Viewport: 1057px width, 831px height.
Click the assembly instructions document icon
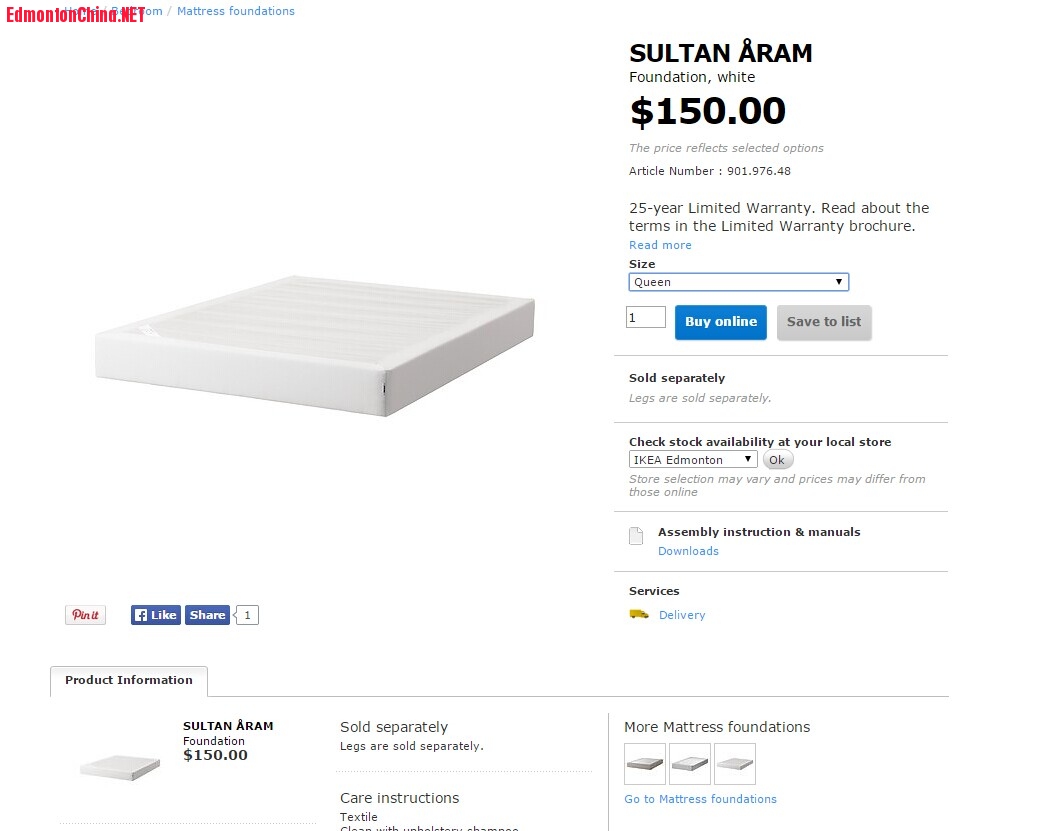click(636, 536)
